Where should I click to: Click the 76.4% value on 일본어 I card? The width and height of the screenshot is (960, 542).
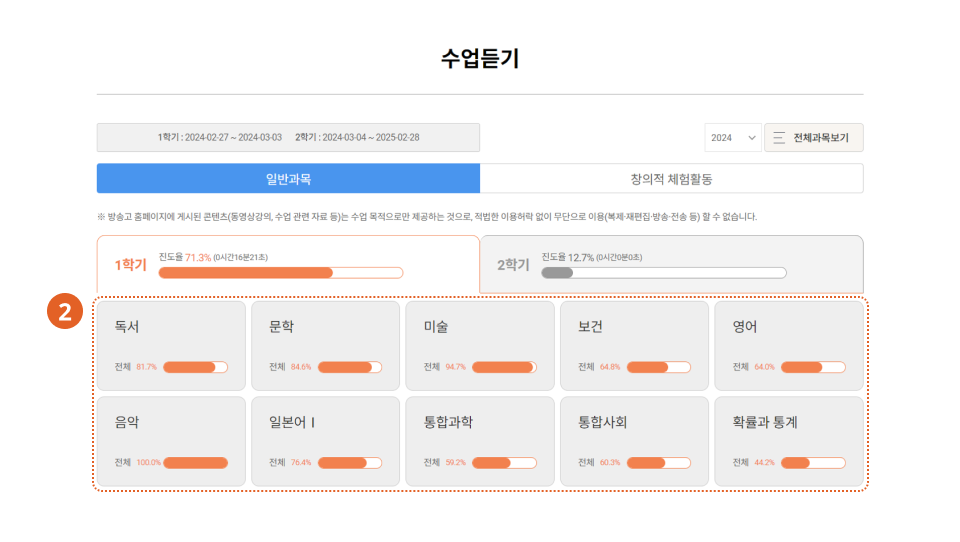point(301,462)
